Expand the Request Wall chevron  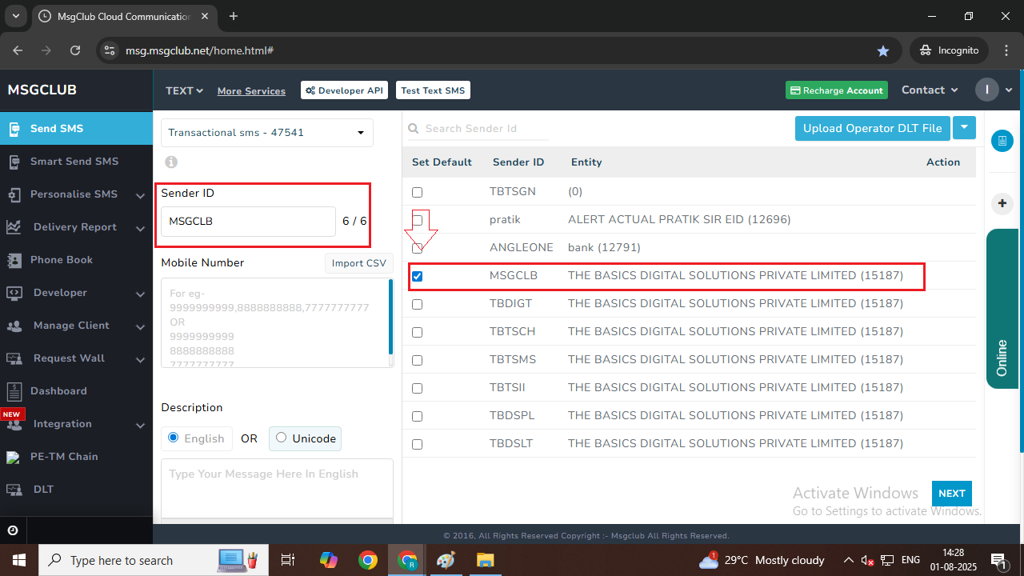[140, 359]
